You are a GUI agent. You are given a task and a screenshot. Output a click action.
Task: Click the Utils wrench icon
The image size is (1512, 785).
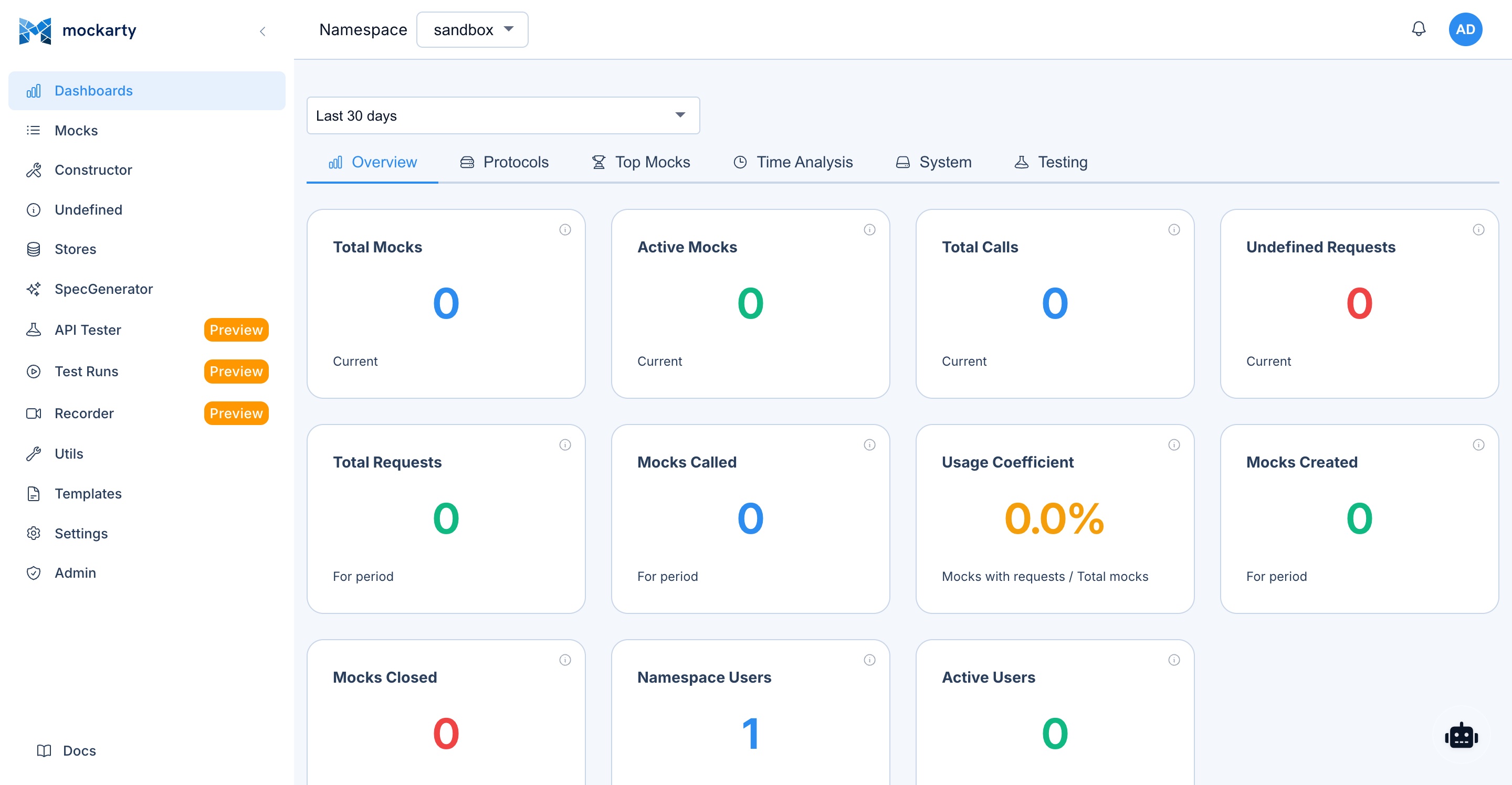tap(34, 453)
